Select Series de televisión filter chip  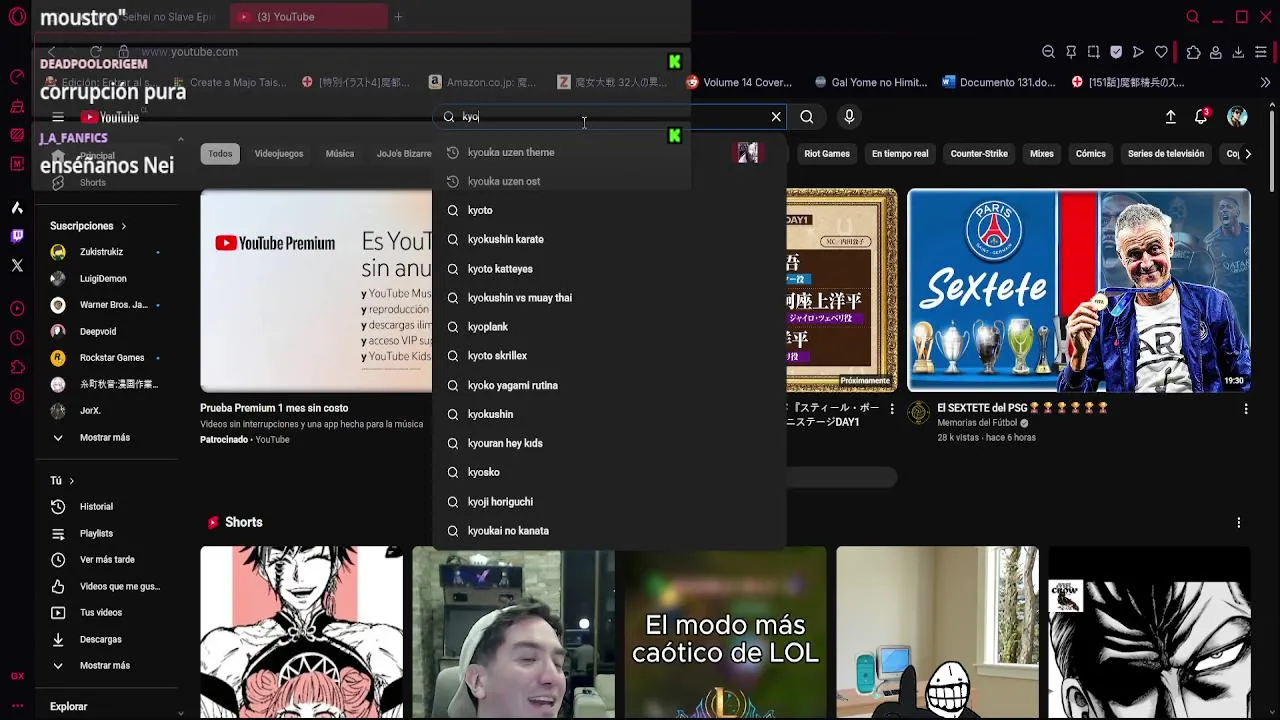(1166, 154)
